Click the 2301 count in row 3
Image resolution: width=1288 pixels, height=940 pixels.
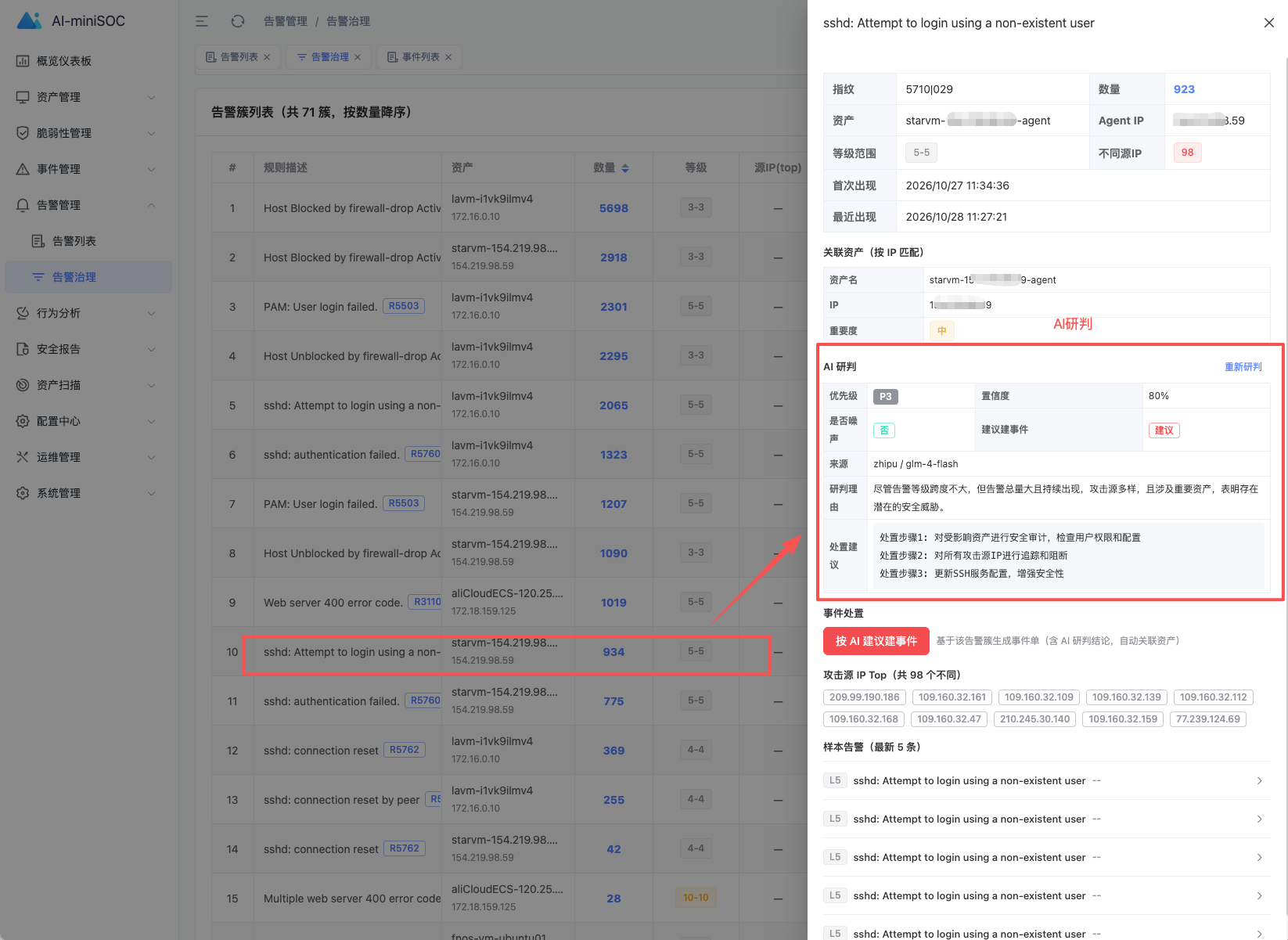tap(613, 307)
